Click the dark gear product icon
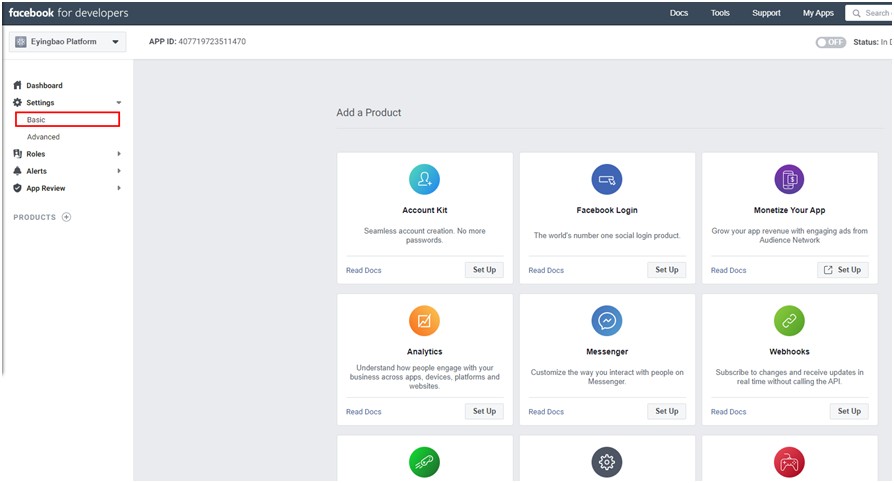Screen dimensions: 894x483 pos(607,462)
